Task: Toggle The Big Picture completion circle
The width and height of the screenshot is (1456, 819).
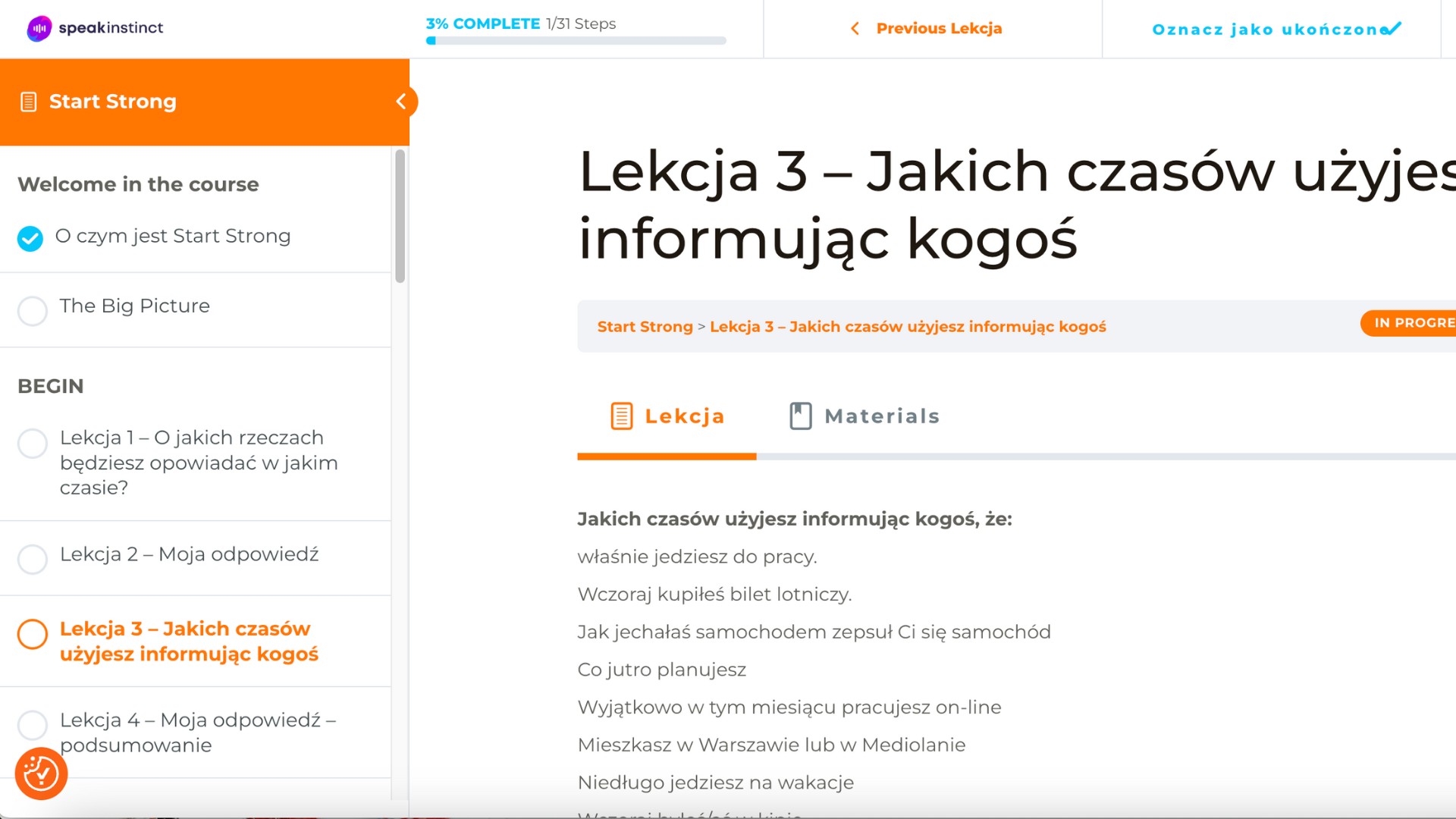Action: 33,310
